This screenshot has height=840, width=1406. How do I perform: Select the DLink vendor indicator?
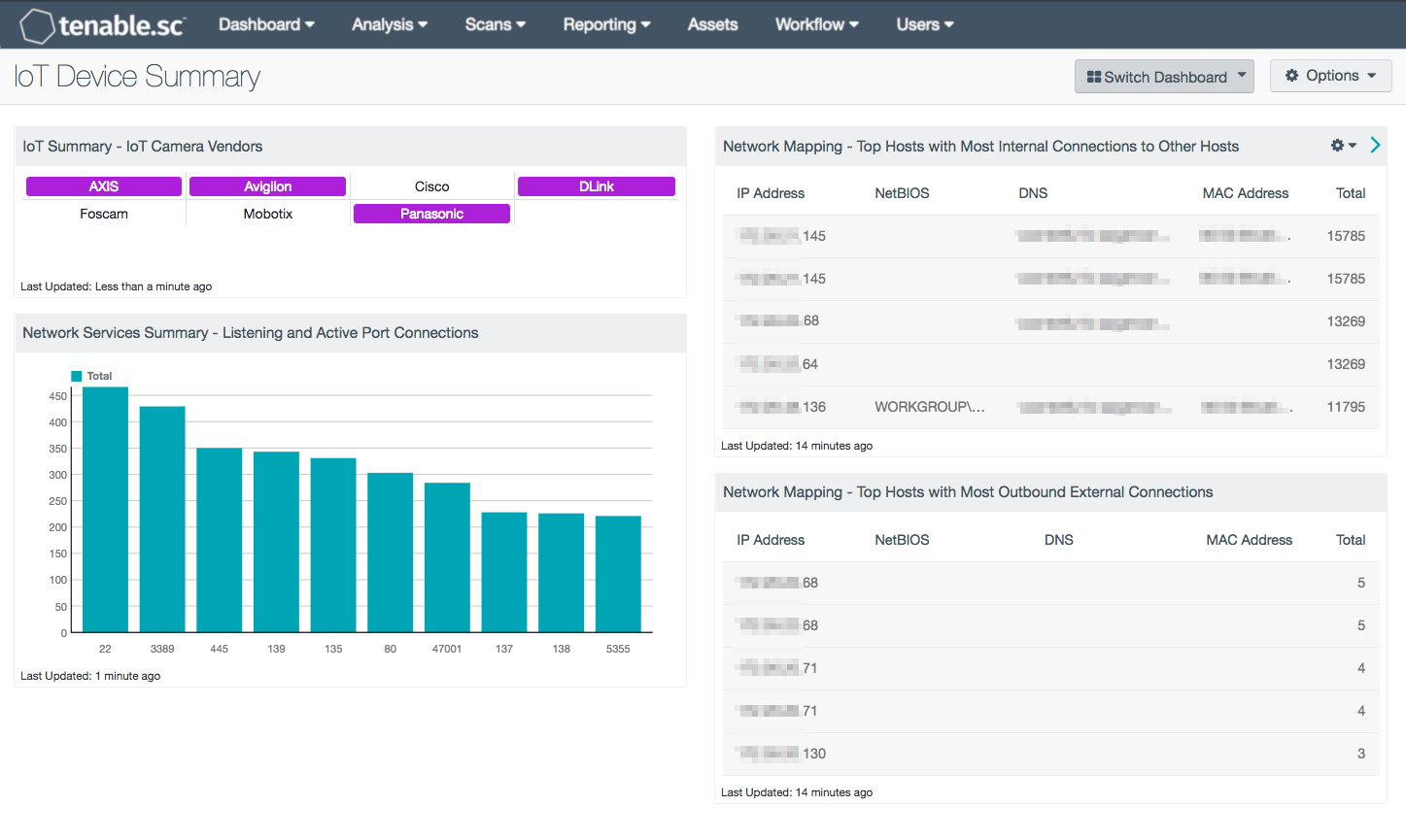click(596, 186)
